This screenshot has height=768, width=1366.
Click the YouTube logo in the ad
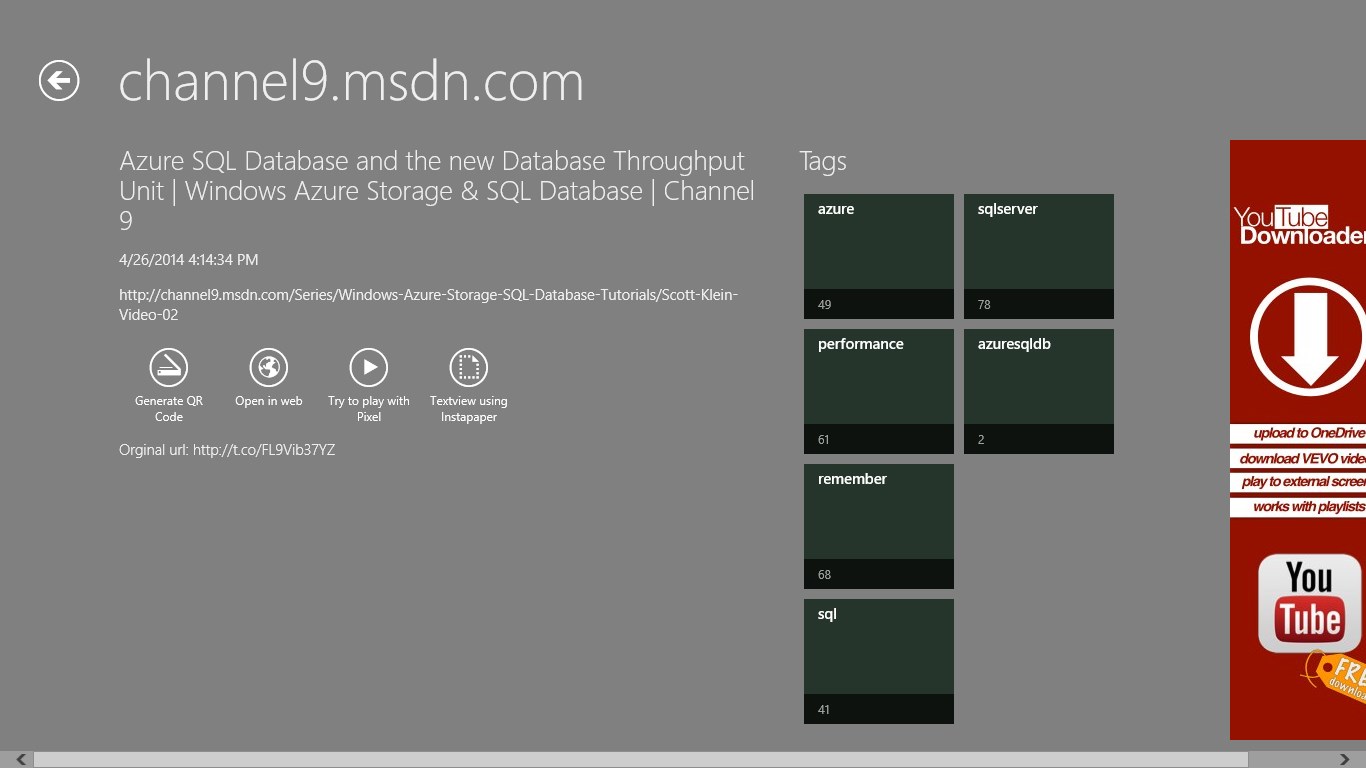click(1310, 602)
